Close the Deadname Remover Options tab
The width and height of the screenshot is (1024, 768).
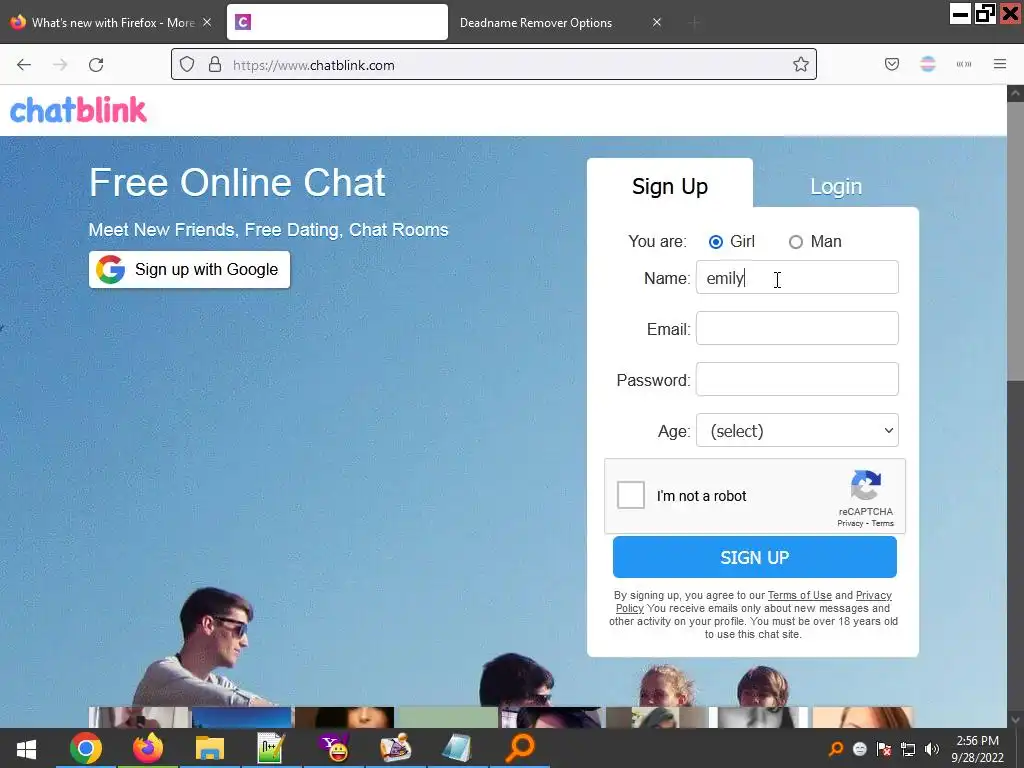pyautogui.click(x=657, y=22)
